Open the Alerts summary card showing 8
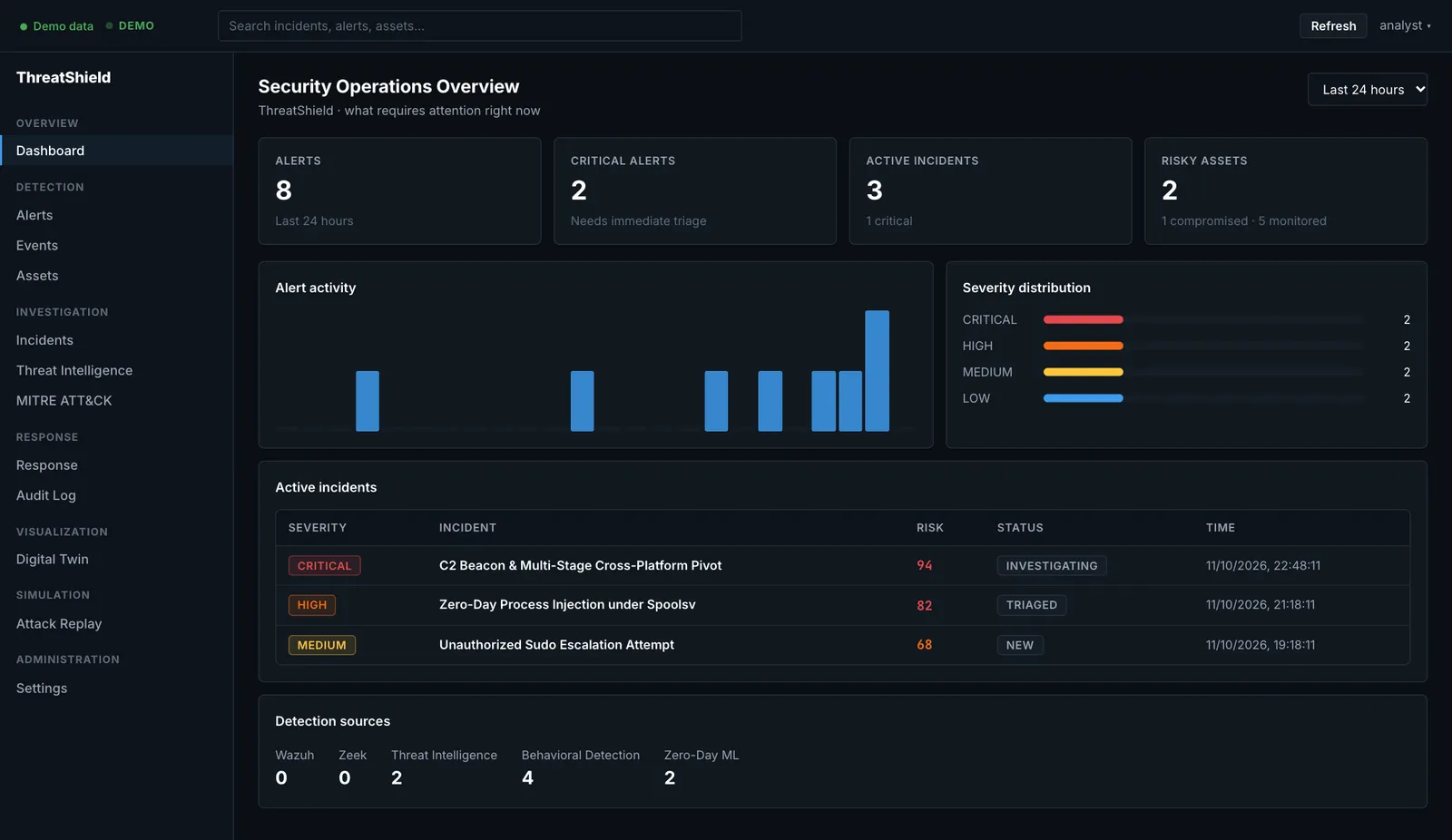The width and height of the screenshot is (1452, 840). pyautogui.click(x=399, y=191)
